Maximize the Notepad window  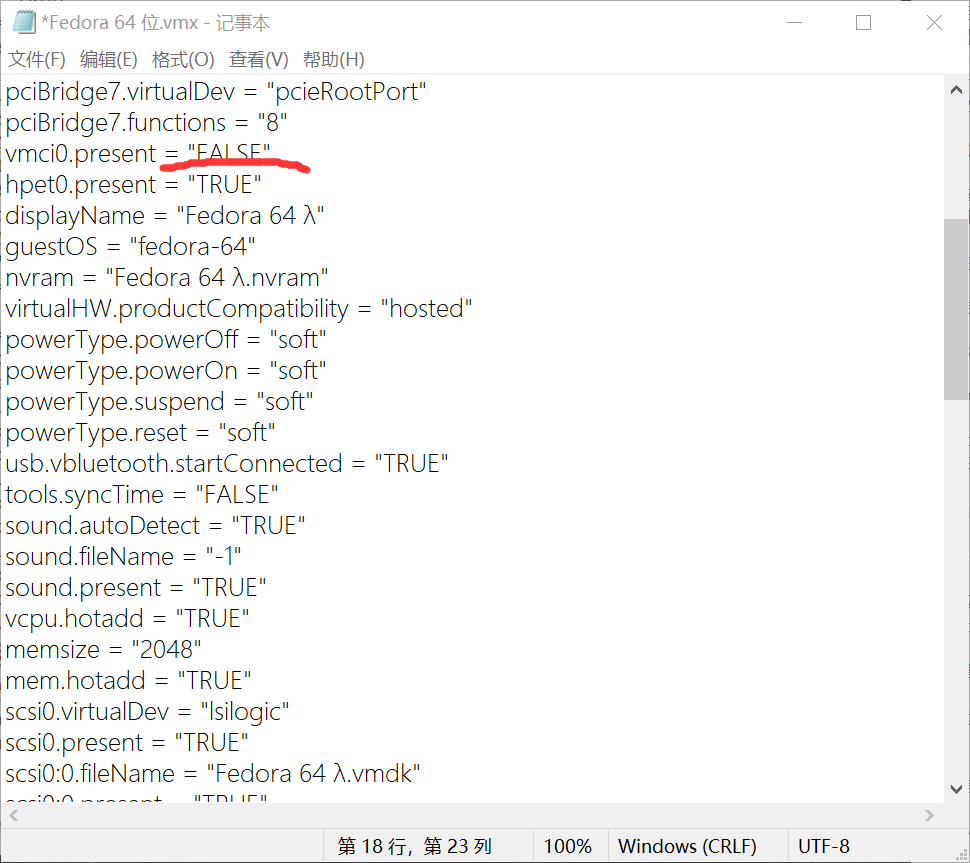(864, 23)
